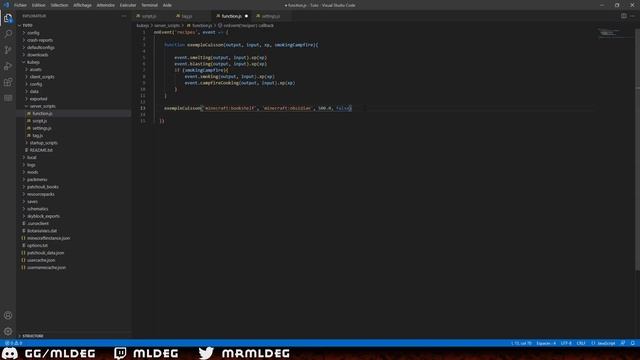Expand the startup_scripts folder

pyautogui.click(x=43, y=143)
